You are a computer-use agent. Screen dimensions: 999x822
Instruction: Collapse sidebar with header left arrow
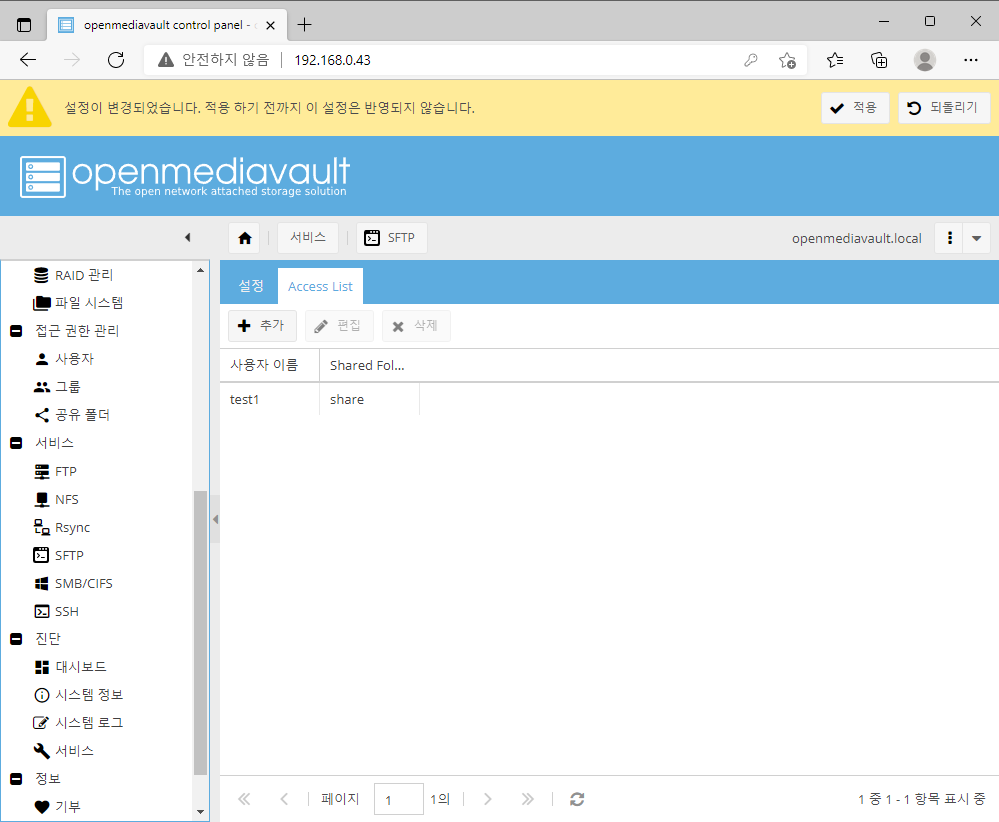(x=187, y=238)
